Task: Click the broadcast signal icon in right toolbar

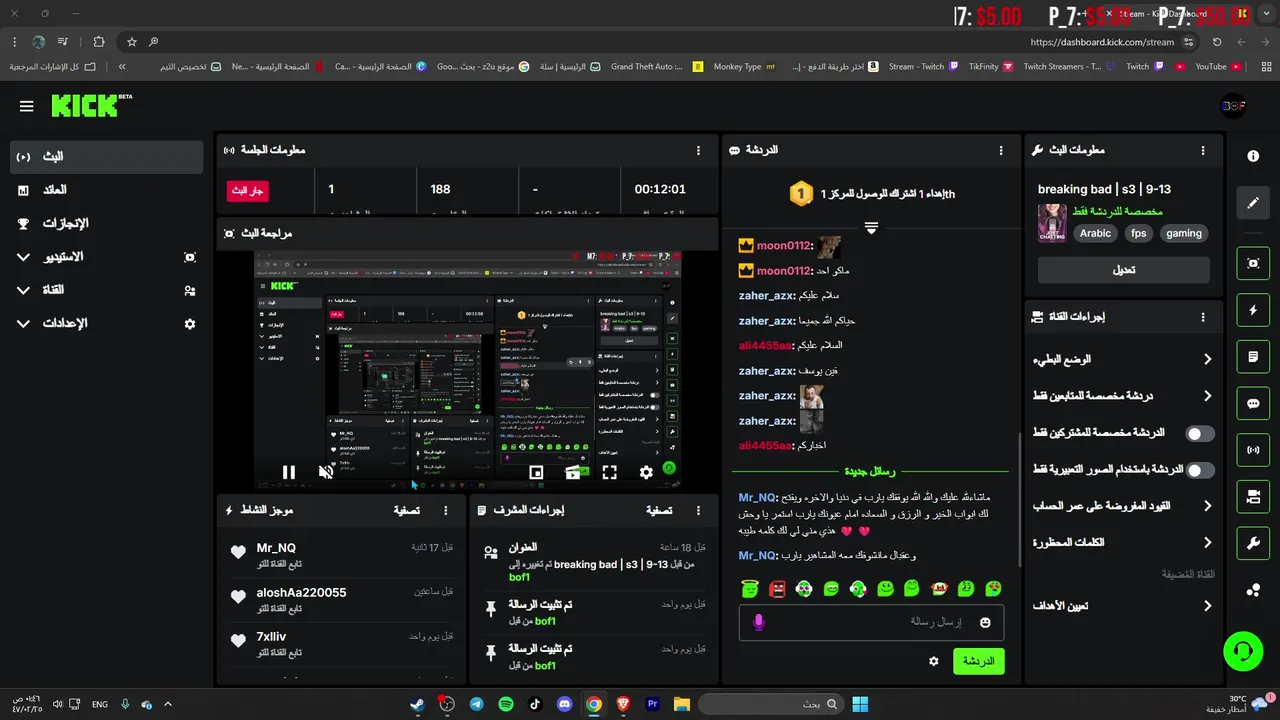Action: (1253, 450)
